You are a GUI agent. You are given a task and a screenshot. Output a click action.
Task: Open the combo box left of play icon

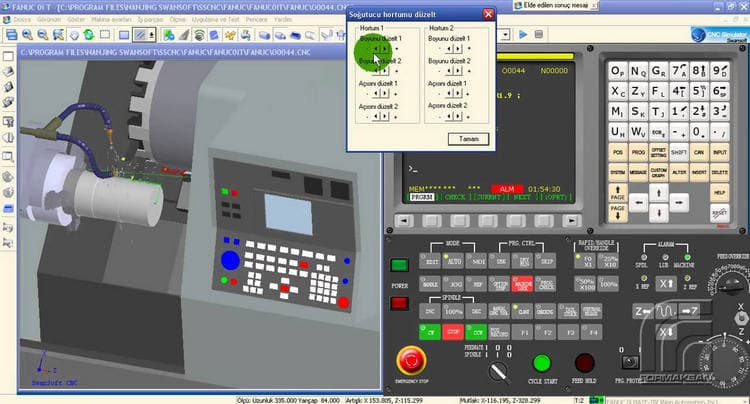505,34
